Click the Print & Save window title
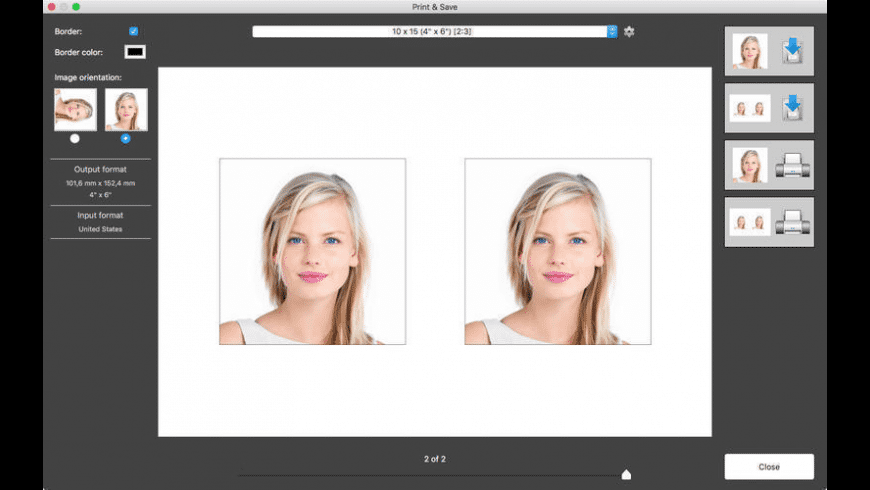The height and width of the screenshot is (490, 870). tap(434, 7)
